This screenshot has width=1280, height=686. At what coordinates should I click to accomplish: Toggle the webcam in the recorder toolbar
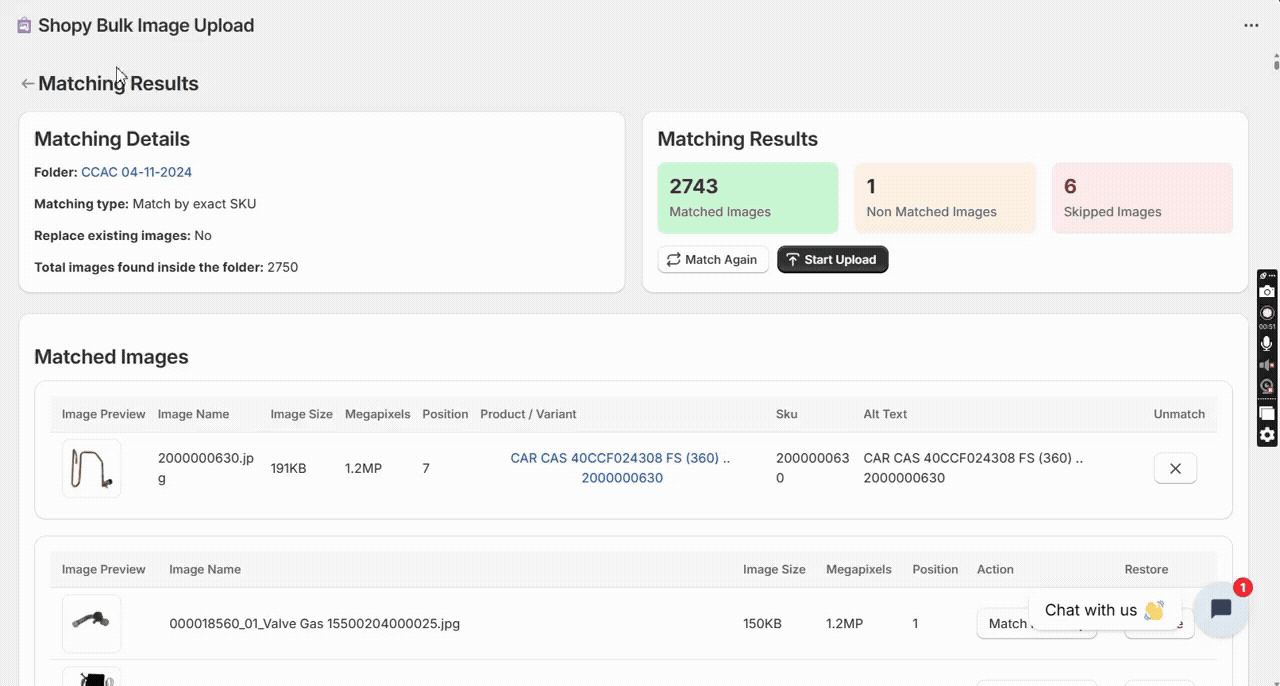click(1267, 386)
